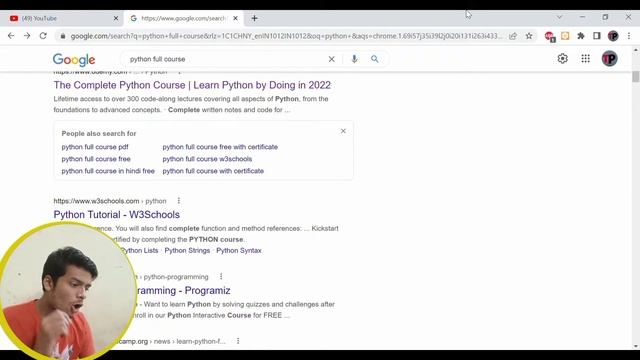Close the Google search tab
The width and height of the screenshot is (640, 360).
[235, 18]
